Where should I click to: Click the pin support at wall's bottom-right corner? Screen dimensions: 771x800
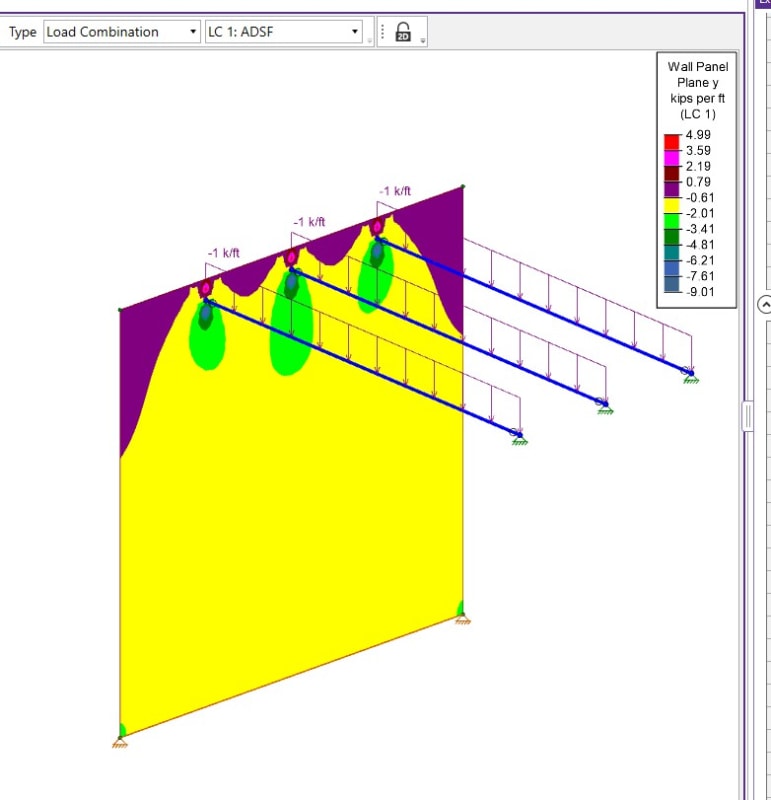463,619
